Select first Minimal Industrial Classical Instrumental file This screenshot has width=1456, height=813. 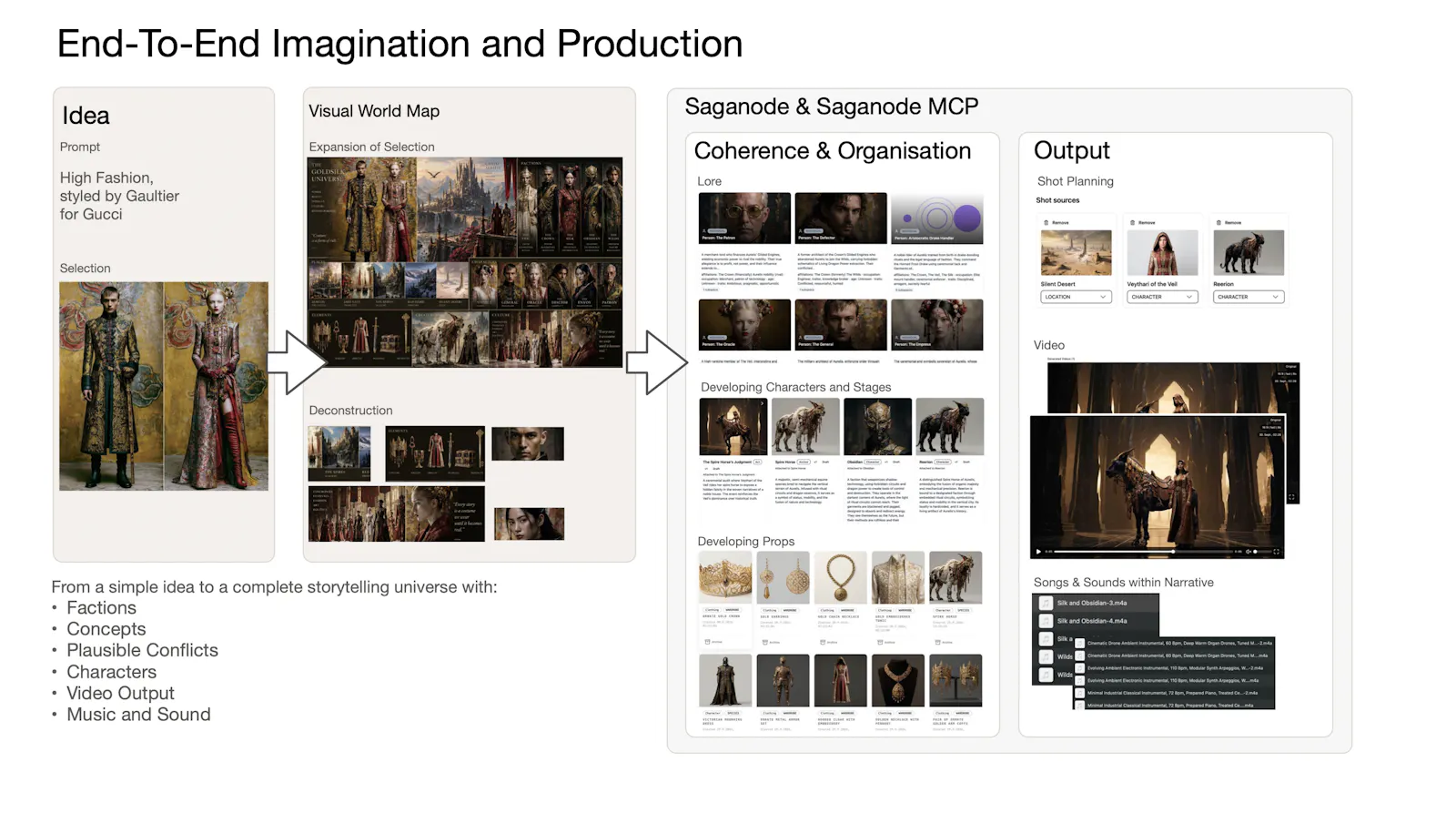1174,693
